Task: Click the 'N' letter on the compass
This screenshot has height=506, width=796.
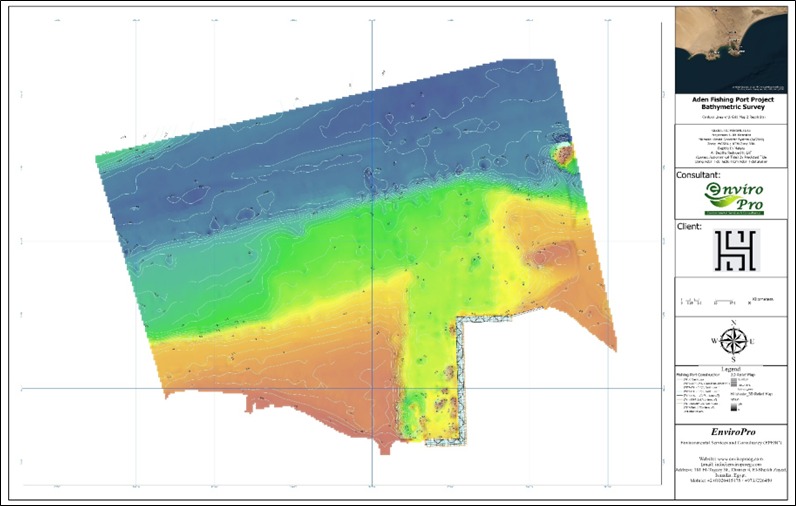Action: [x=735, y=323]
